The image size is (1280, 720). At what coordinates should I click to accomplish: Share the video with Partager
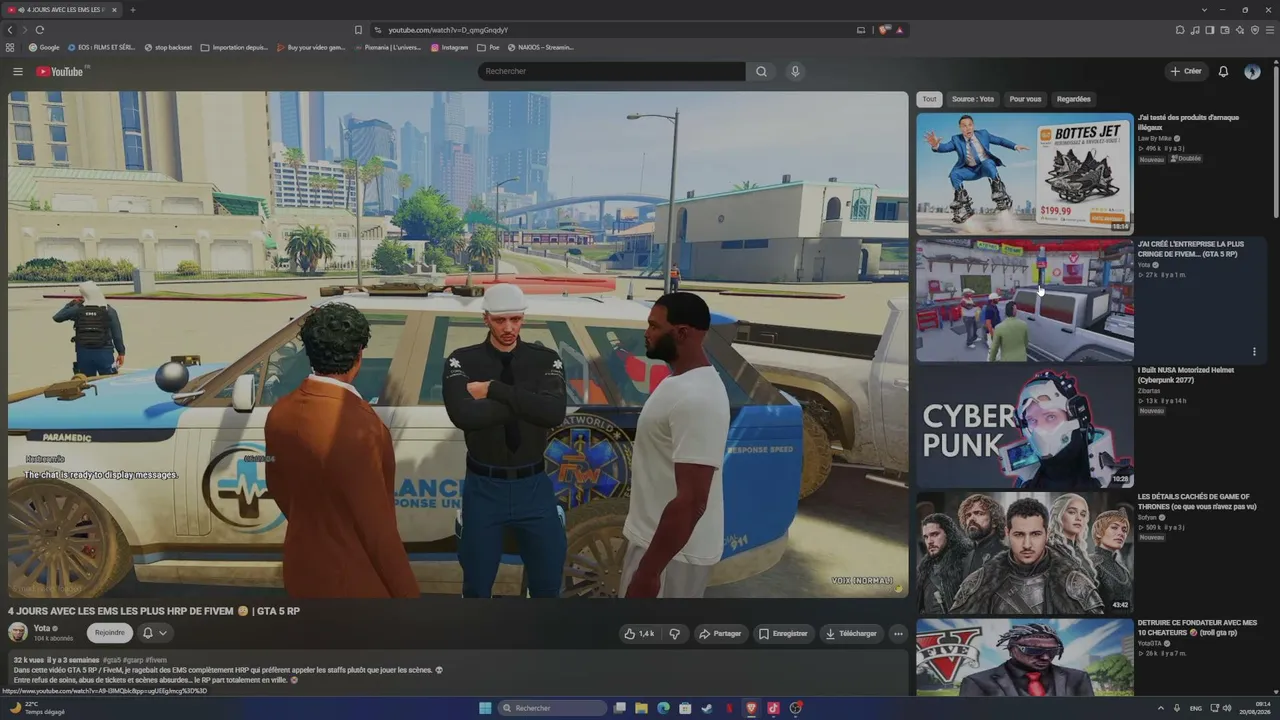pos(720,633)
